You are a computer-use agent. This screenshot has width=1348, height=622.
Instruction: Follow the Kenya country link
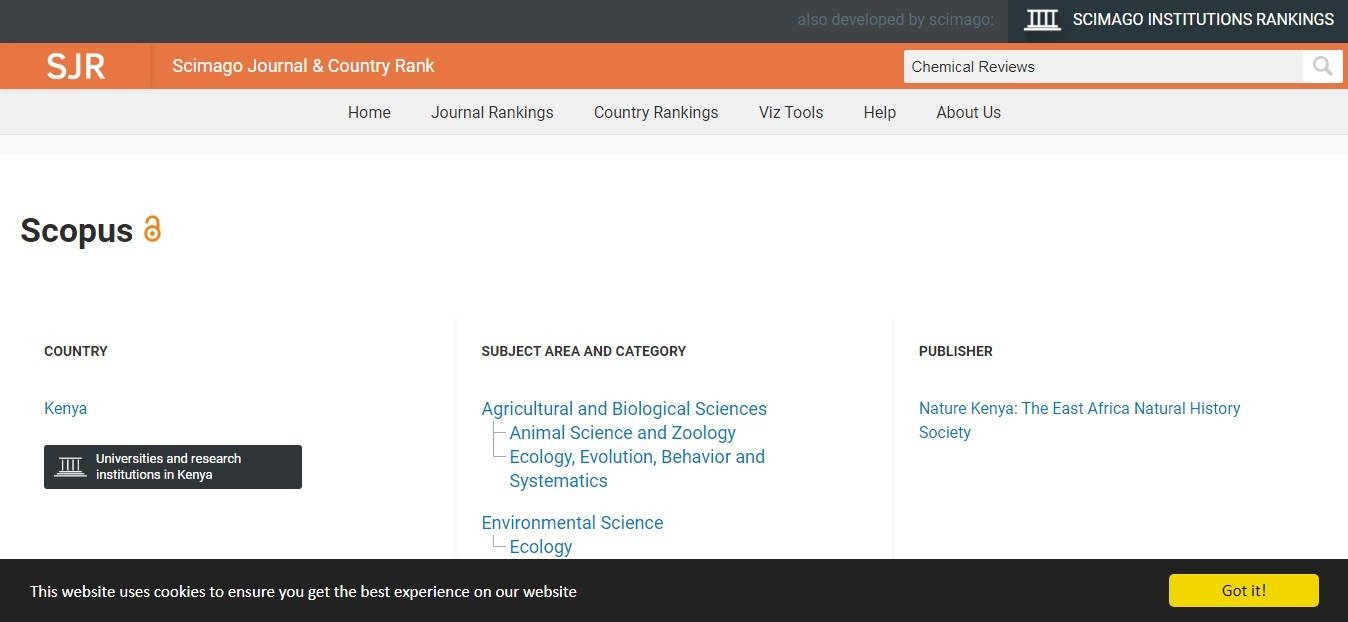[66, 408]
